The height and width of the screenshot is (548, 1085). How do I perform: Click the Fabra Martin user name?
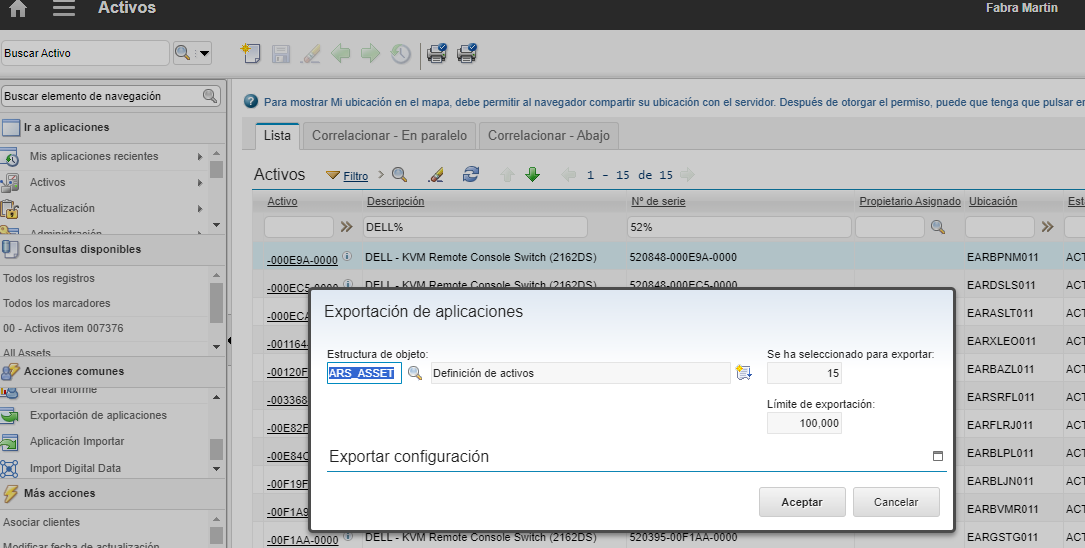pos(1022,8)
